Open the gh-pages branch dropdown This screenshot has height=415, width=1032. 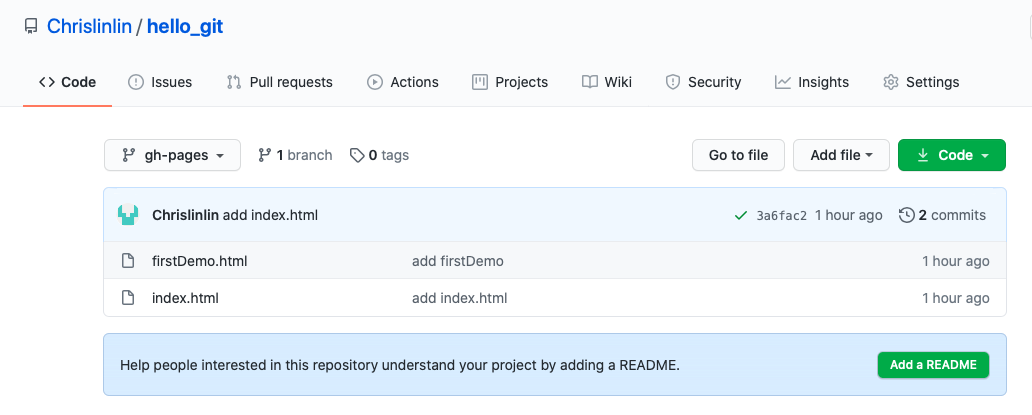(x=172, y=155)
